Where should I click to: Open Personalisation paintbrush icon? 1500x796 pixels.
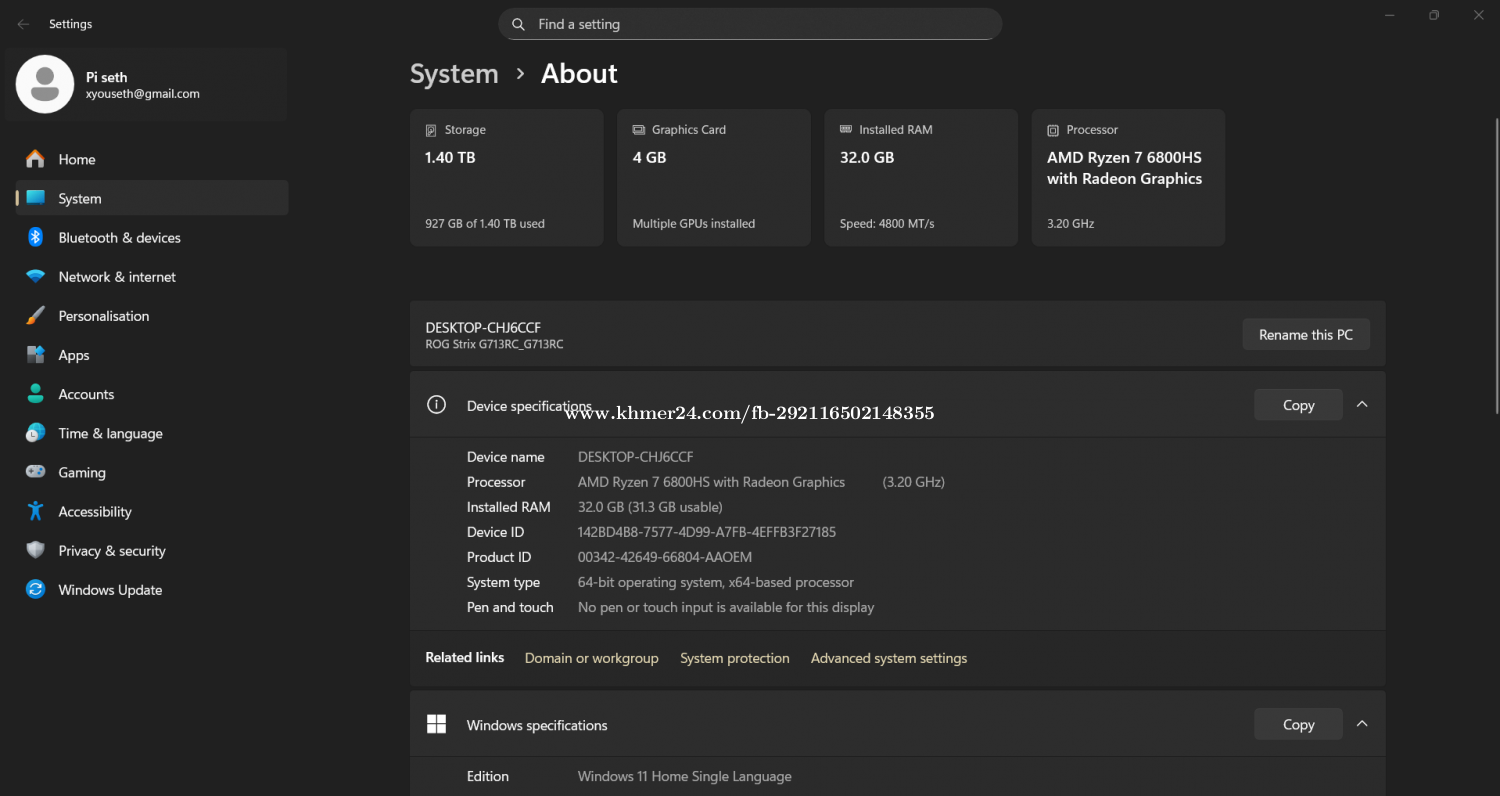36,316
